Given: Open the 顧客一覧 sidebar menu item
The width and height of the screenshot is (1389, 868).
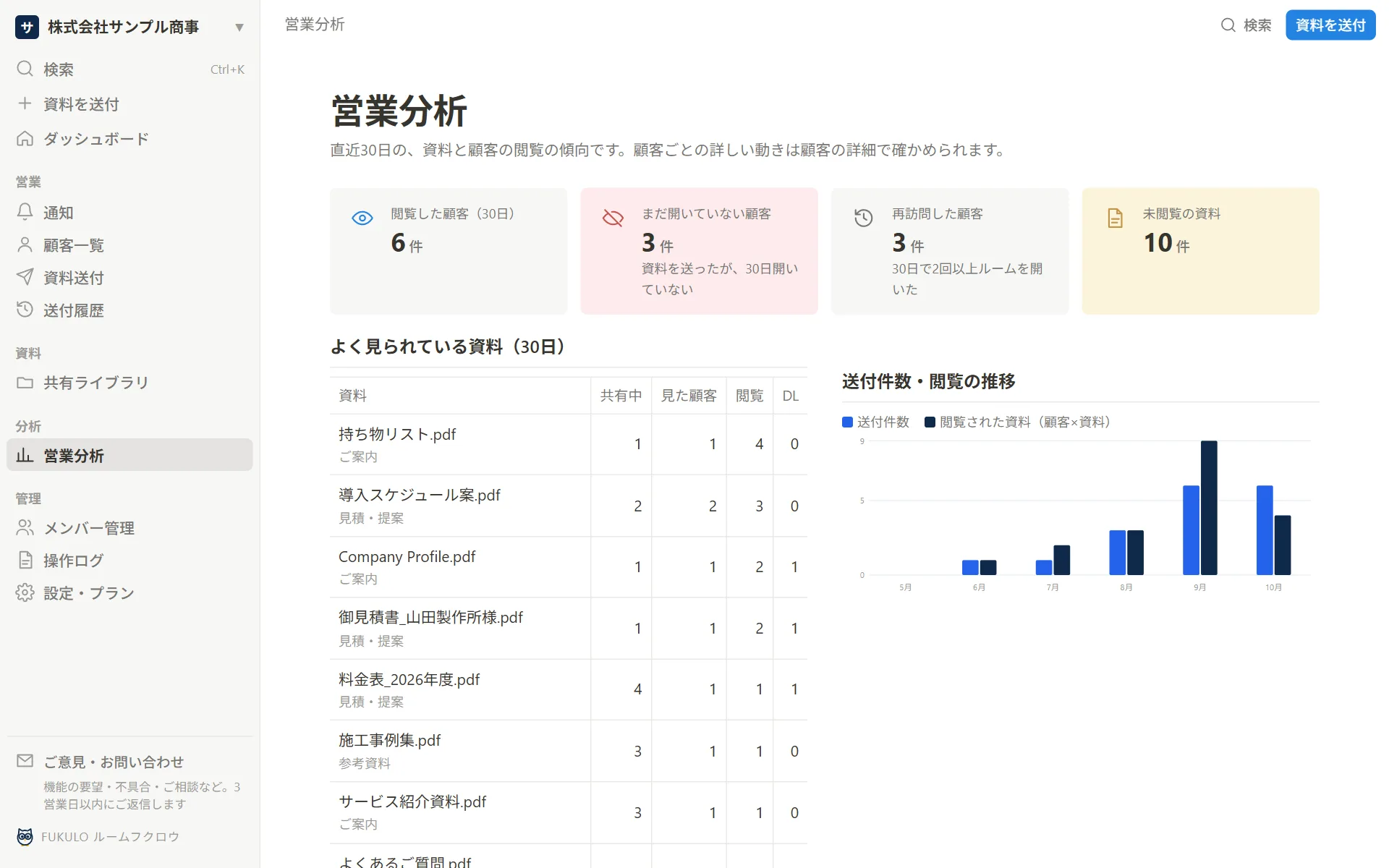Looking at the screenshot, I should coord(130,244).
